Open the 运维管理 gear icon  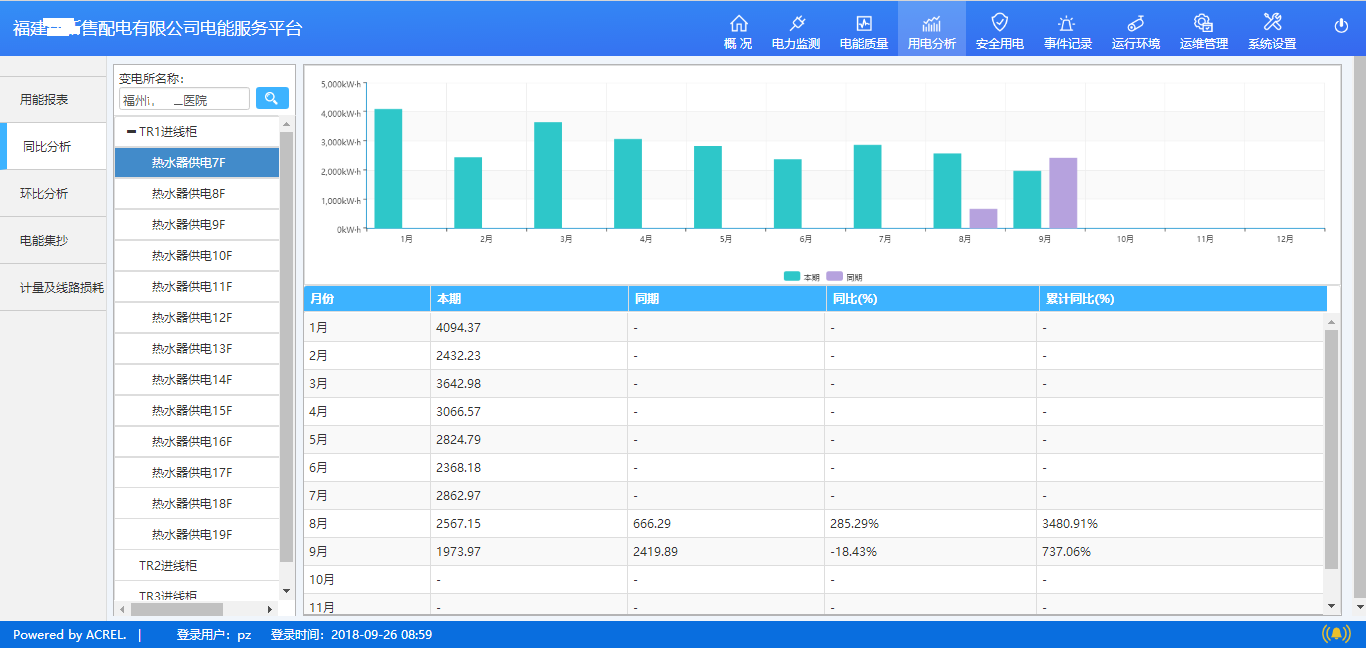pos(1203,23)
